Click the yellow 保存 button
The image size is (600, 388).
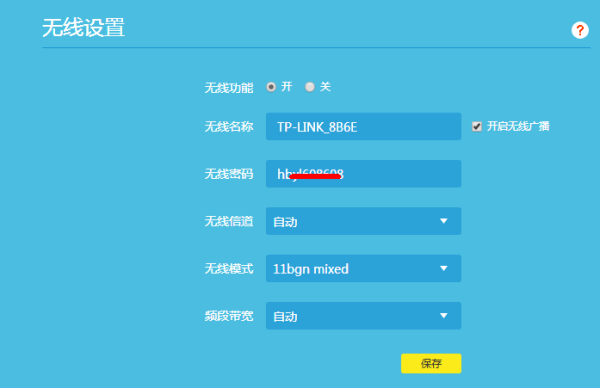tap(431, 363)
